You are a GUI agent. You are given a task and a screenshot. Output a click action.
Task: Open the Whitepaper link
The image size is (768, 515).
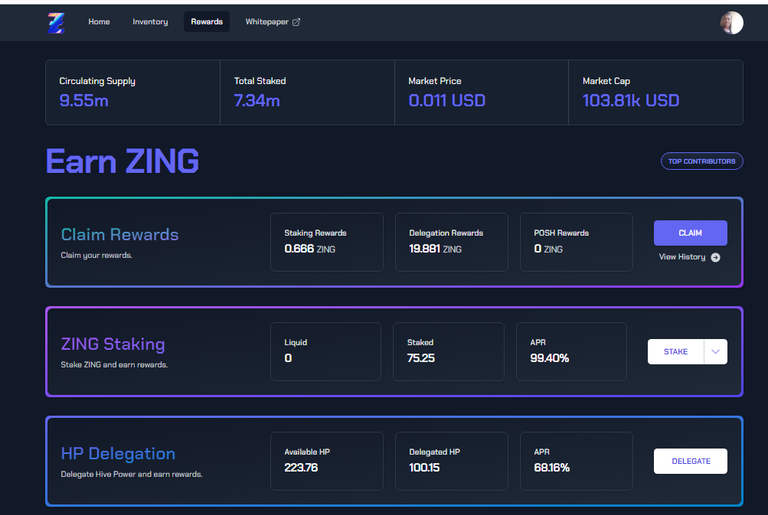pyautogui.click(x=273, y=22)
